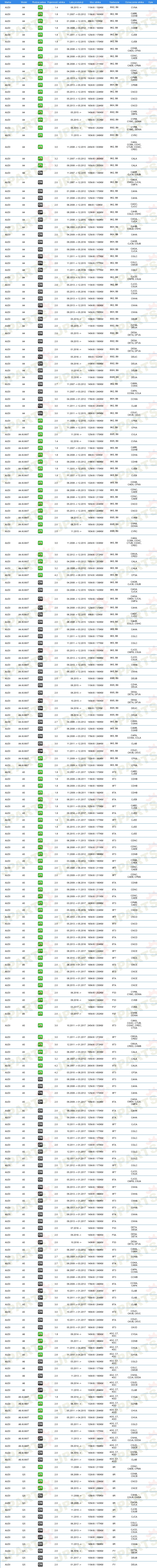Select CVNA engine code in first row
The width and height of the screenshot is (157, 1568).
(134, 7)
